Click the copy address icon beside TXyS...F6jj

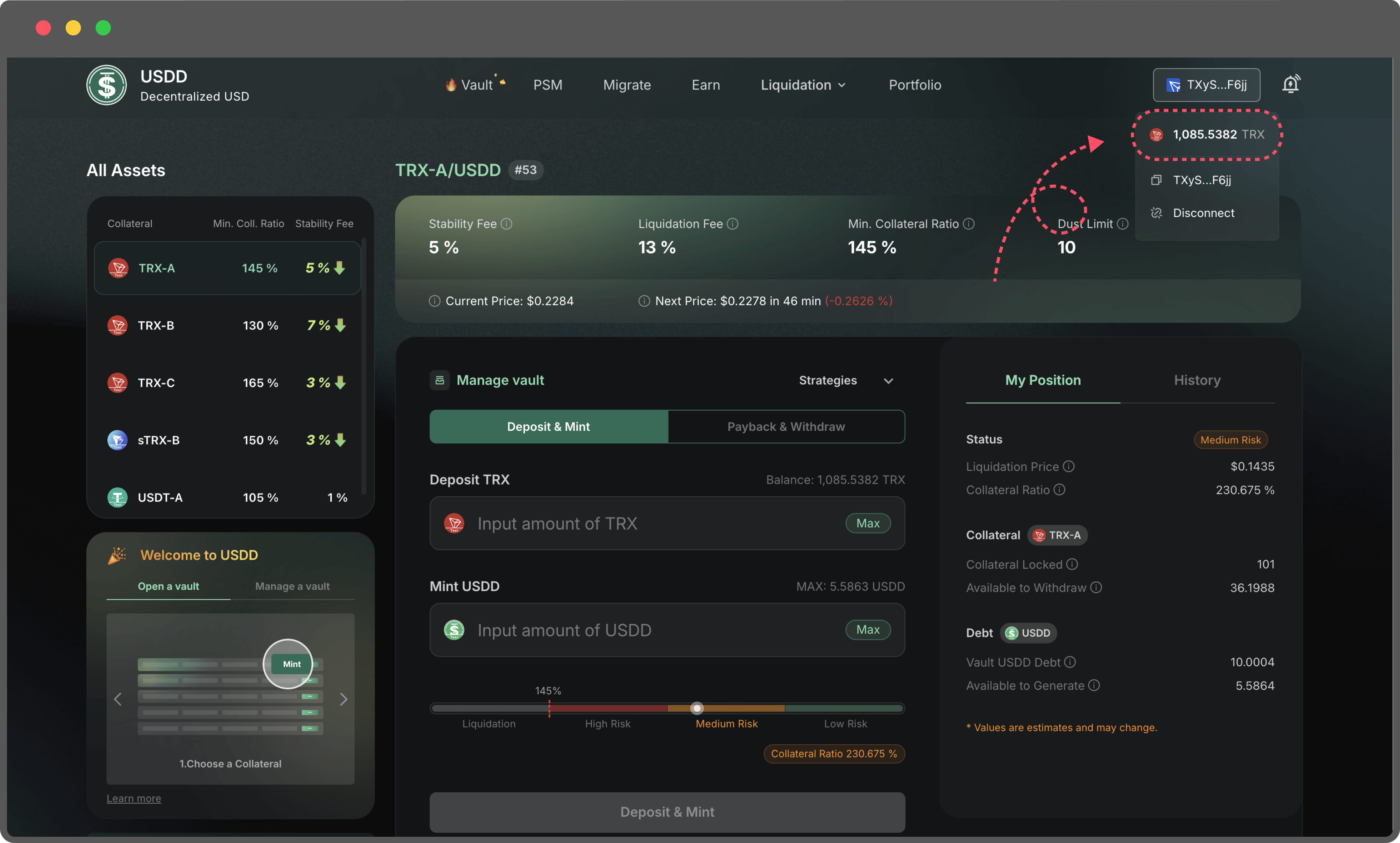(x=1156, y=180)
